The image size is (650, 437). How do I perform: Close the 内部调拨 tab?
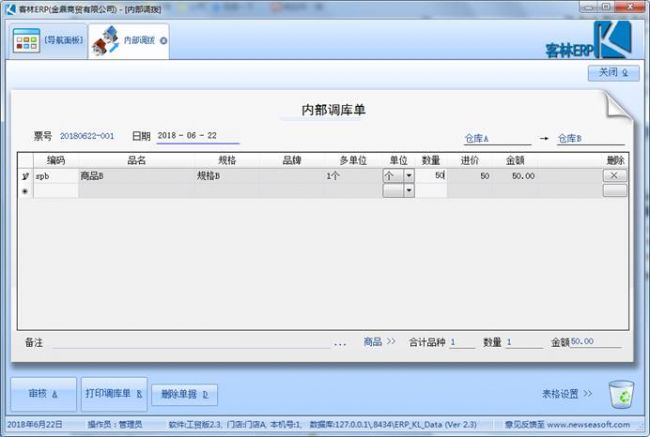click(164, 41)
